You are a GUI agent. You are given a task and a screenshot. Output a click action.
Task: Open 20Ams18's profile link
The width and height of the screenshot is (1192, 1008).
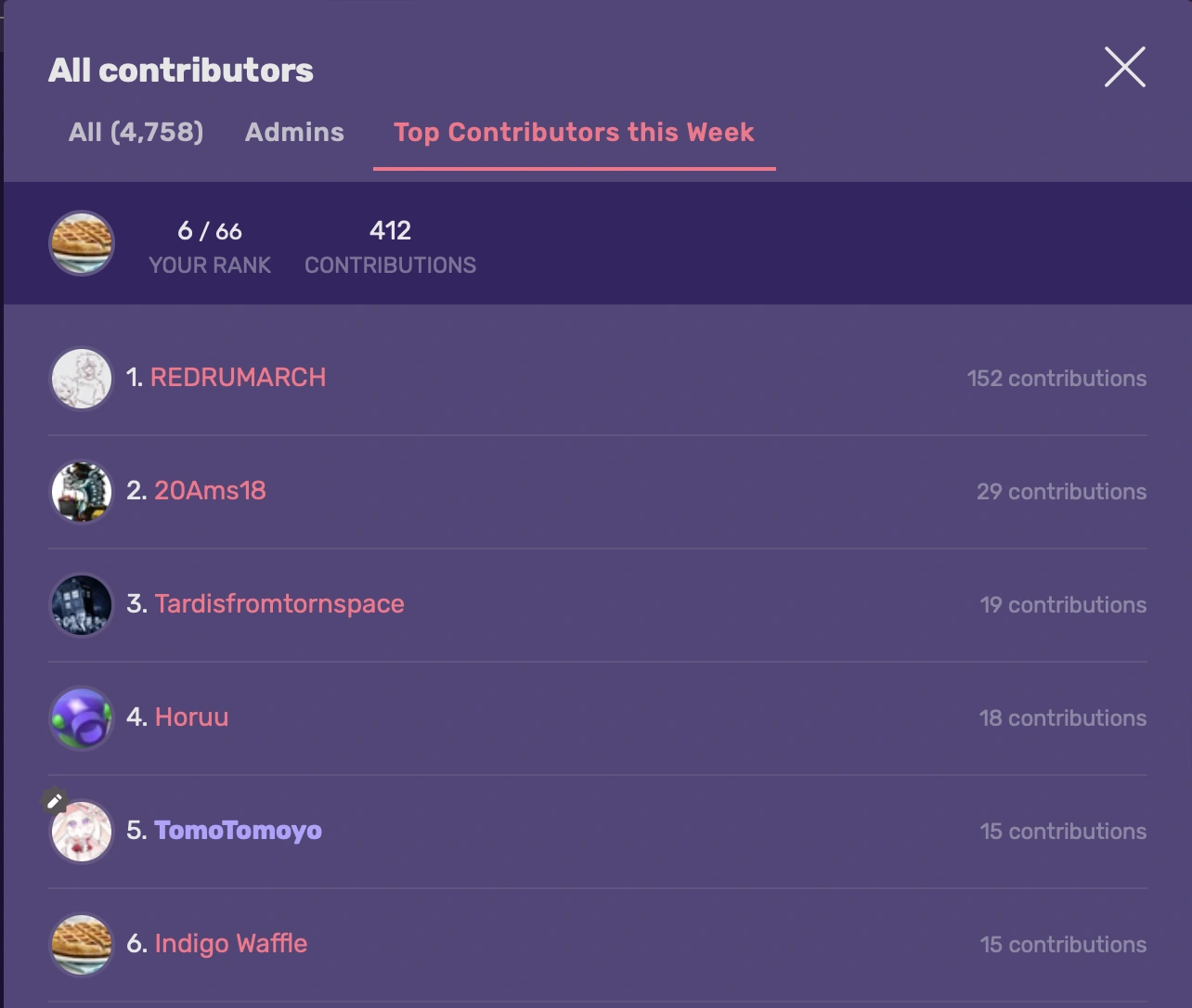coord(209,491)
